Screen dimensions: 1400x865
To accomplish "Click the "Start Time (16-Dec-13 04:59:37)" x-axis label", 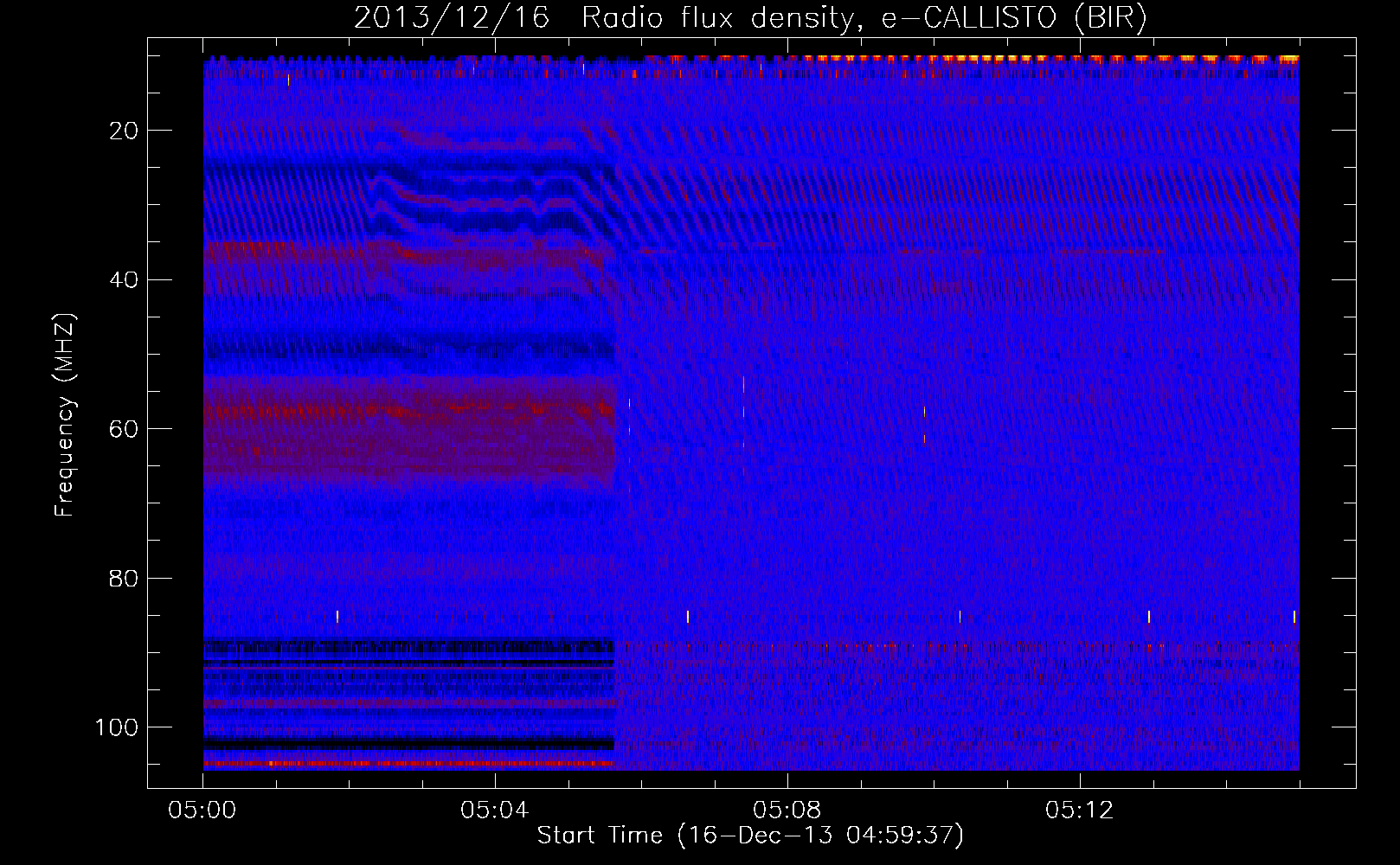I will pyautogui.click(x=750, y=836).
